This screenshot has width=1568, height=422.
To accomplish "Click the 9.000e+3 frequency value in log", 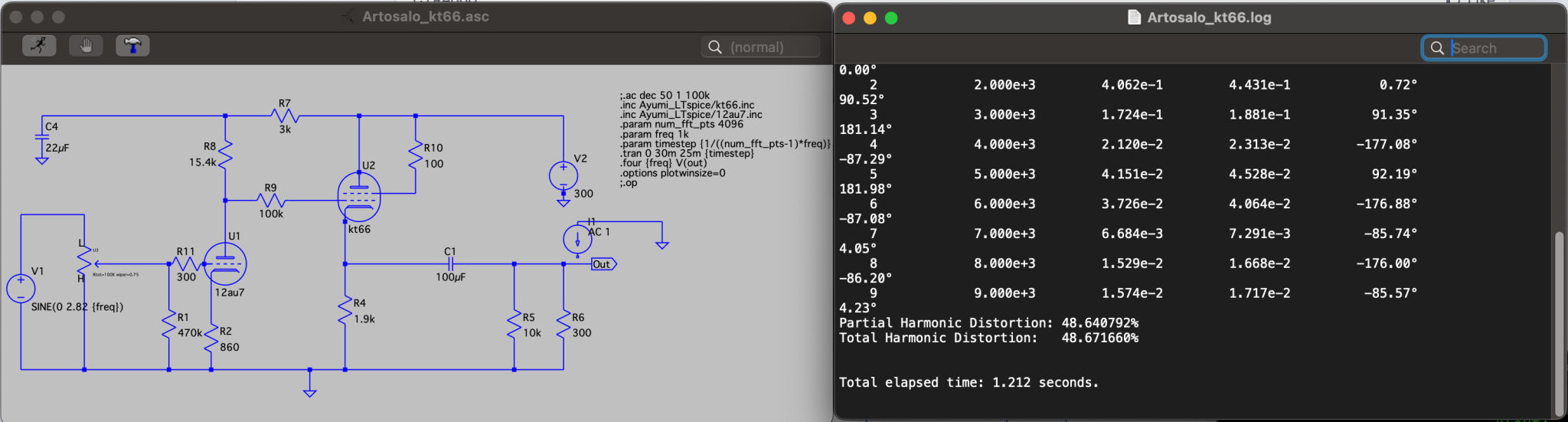I will point(1004,293).
